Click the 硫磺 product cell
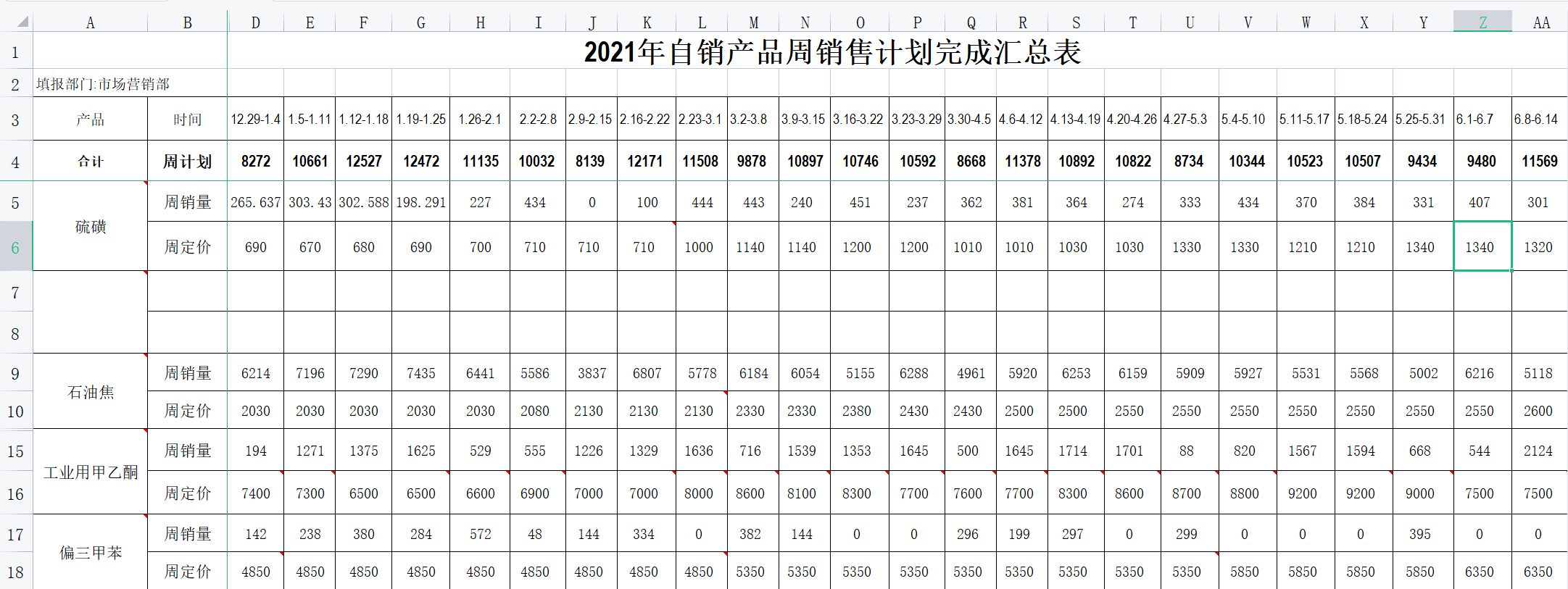1568x589 pixels. 91,226
